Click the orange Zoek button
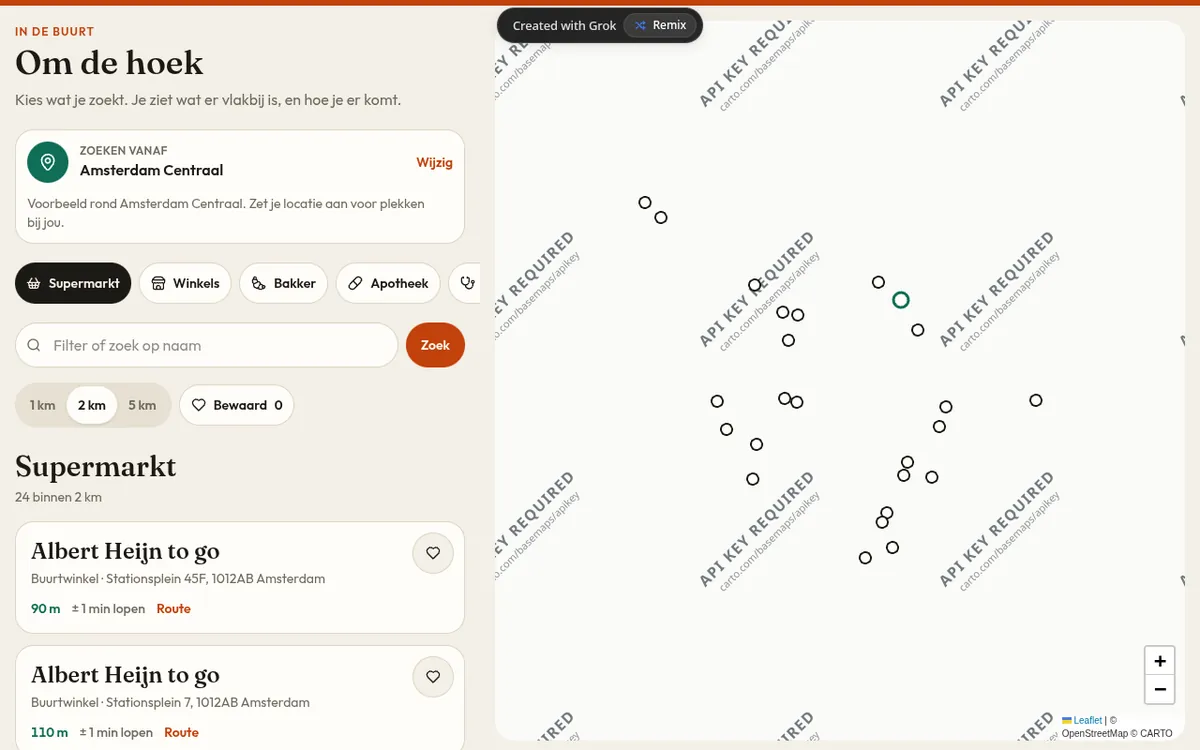This screenshot has width=1200, height=750. 435,345
